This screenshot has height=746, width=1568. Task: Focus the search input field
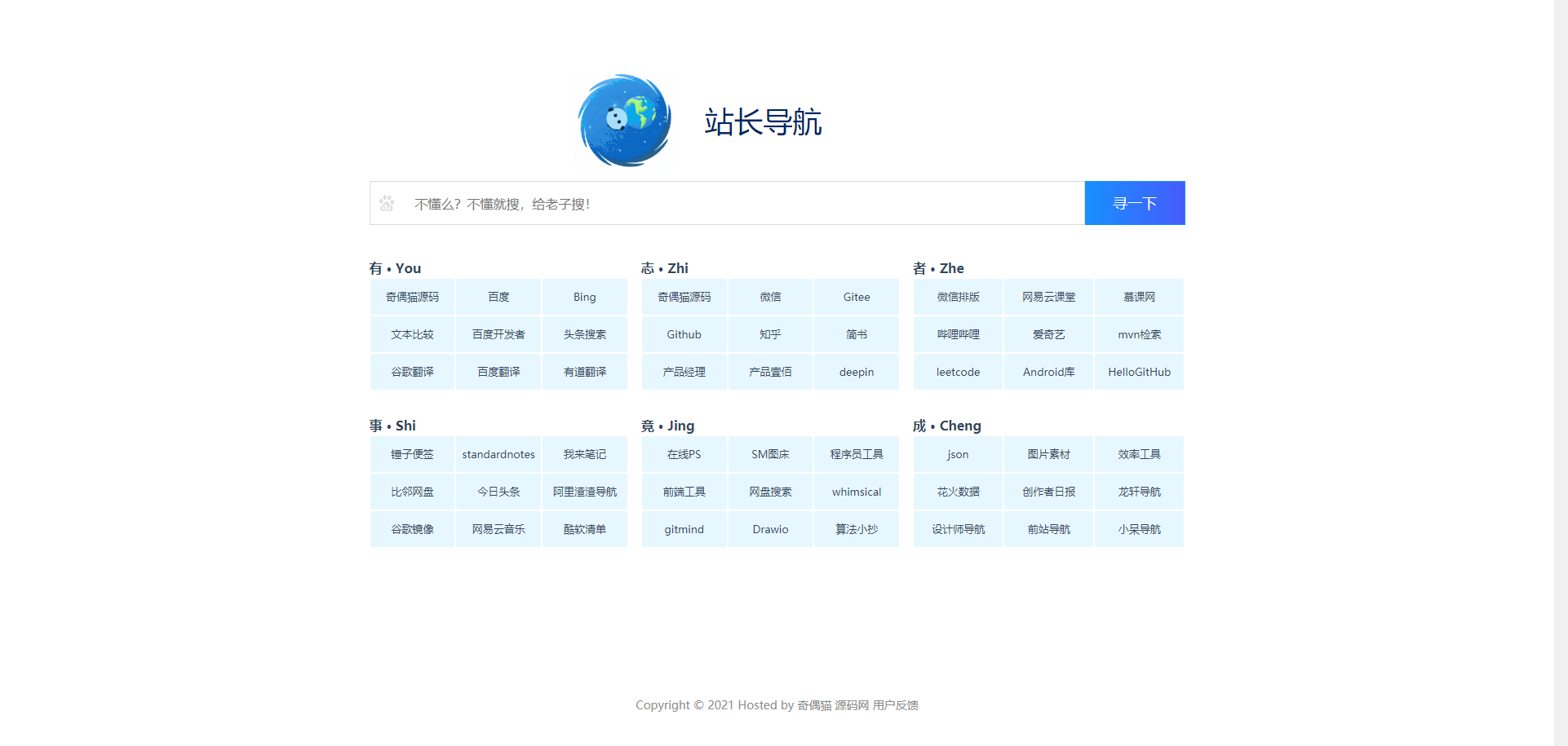tap(727, 203)
